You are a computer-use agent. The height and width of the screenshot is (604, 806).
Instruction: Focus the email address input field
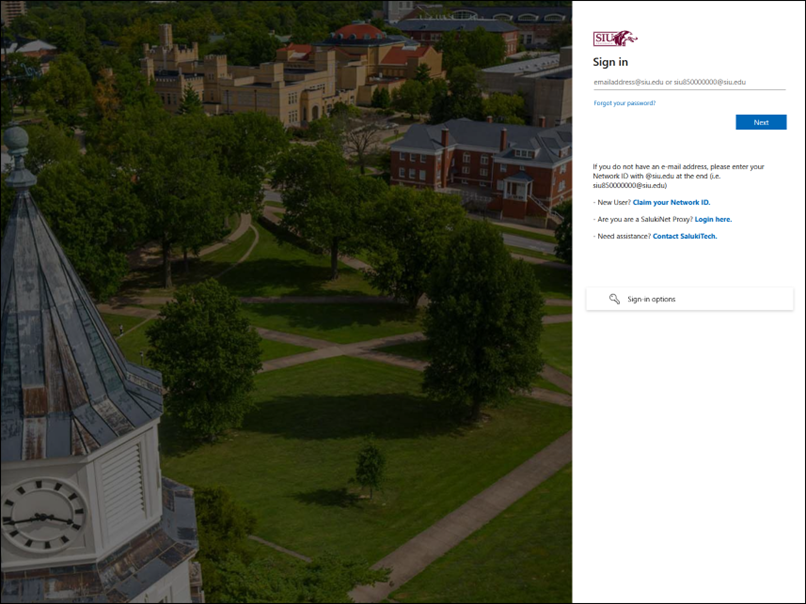click(688, 82)
